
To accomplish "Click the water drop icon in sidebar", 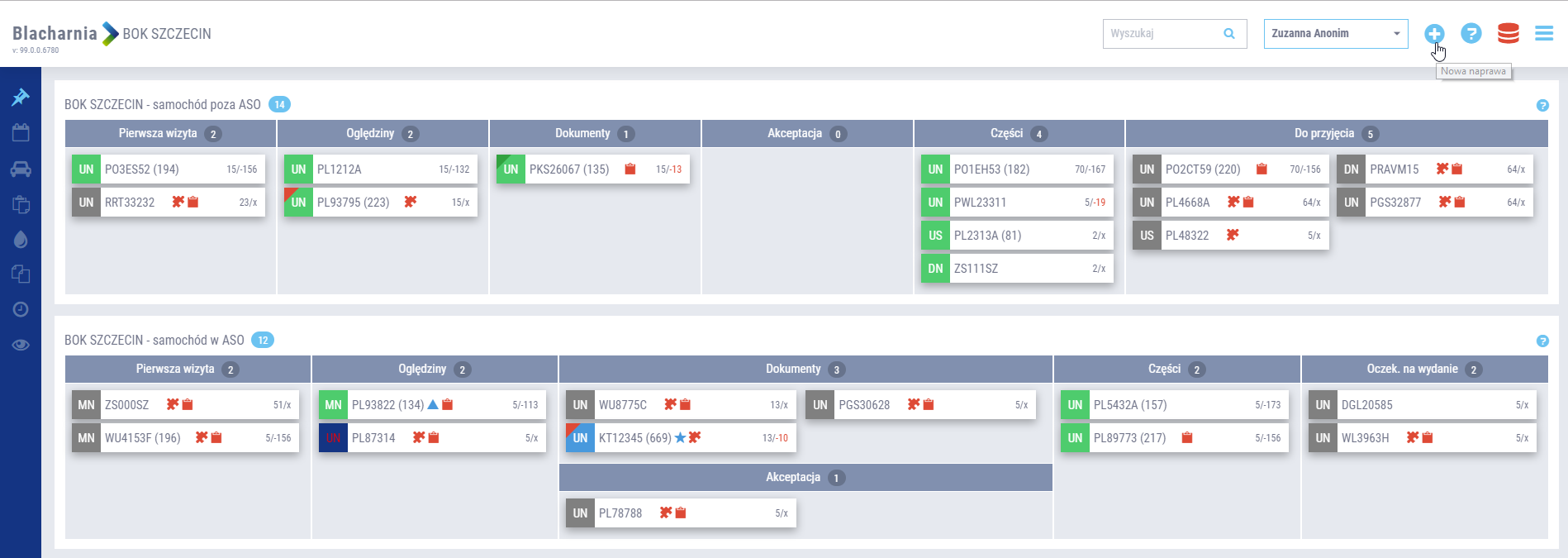I will pos(21,240).
